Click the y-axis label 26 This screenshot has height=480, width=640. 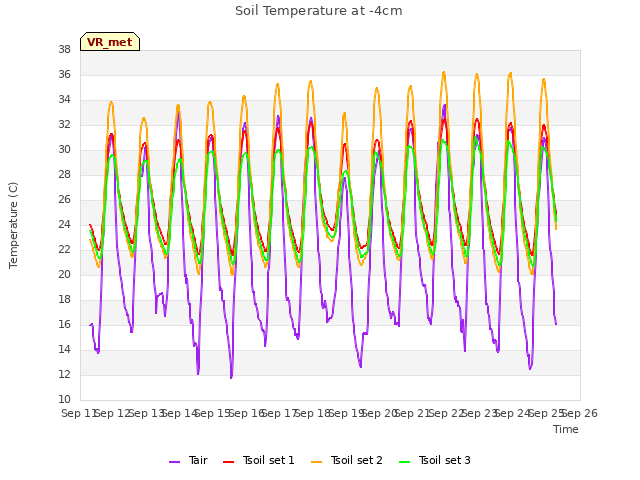[64, 200]
